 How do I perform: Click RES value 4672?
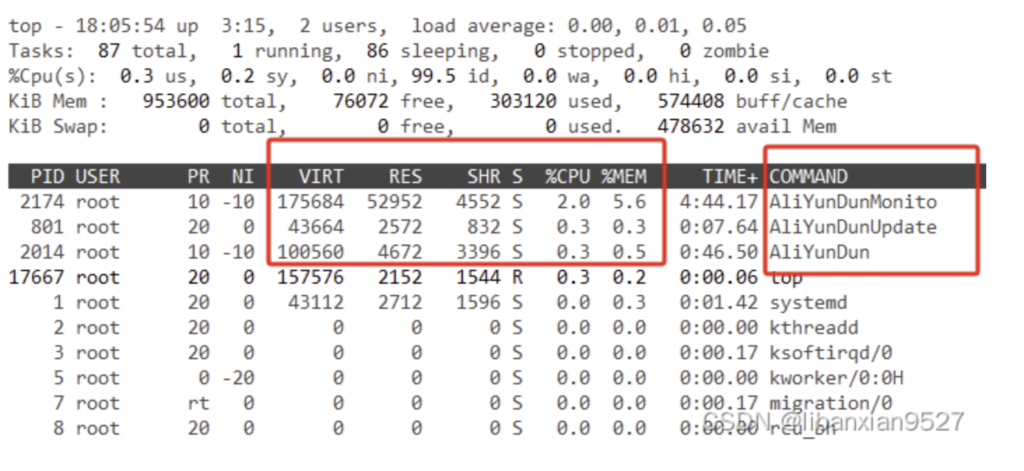click(x=400, y=252)
